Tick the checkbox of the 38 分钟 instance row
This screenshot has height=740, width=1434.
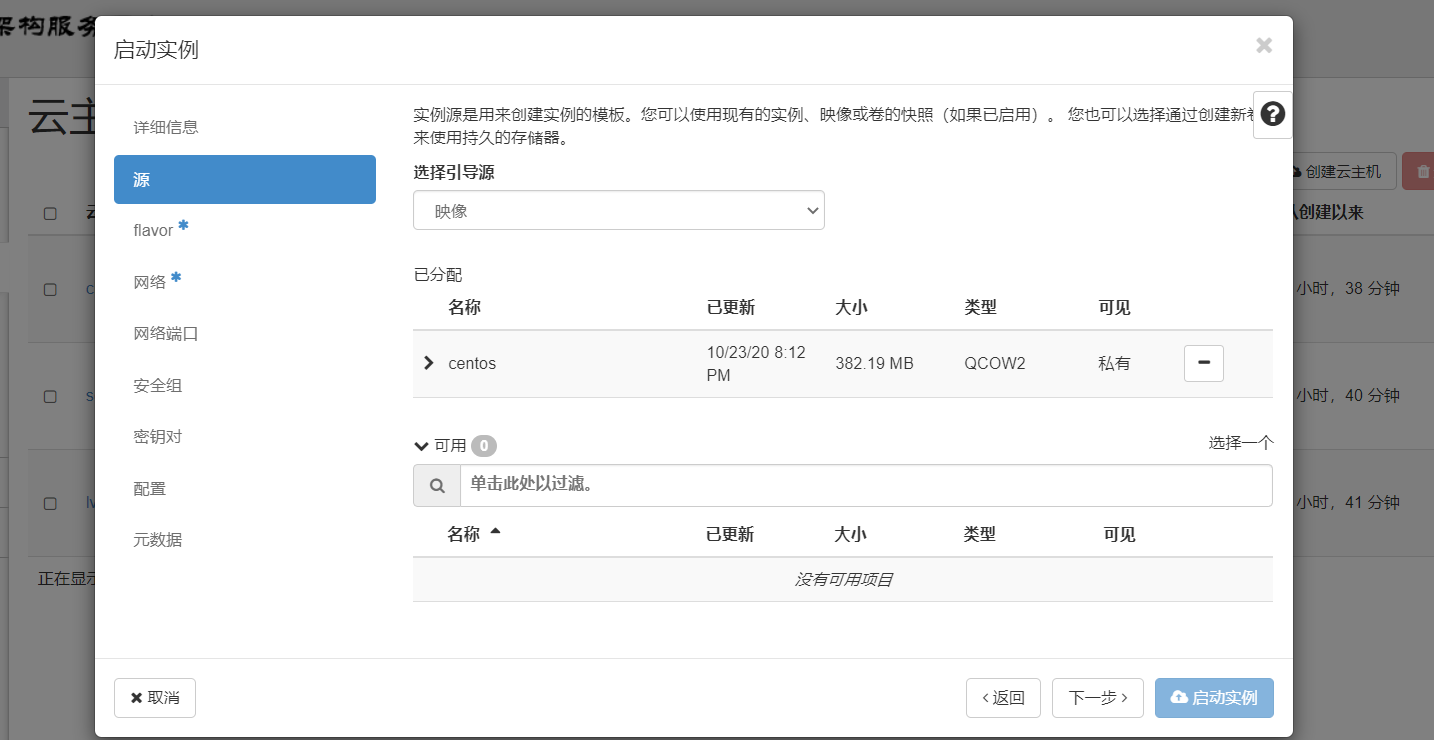click(50, 289)
